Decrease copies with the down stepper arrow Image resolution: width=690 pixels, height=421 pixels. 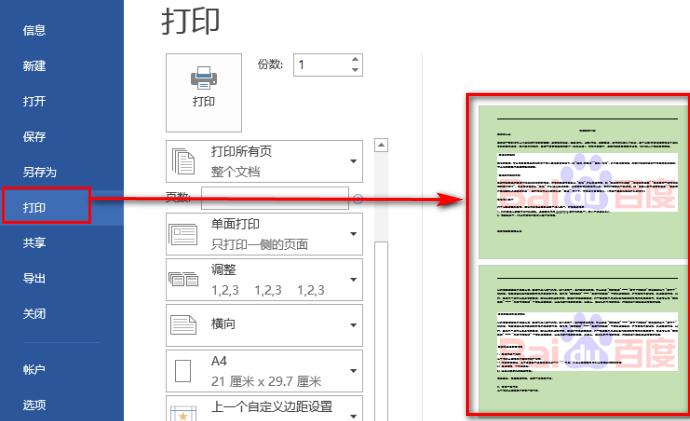(355, 70)
